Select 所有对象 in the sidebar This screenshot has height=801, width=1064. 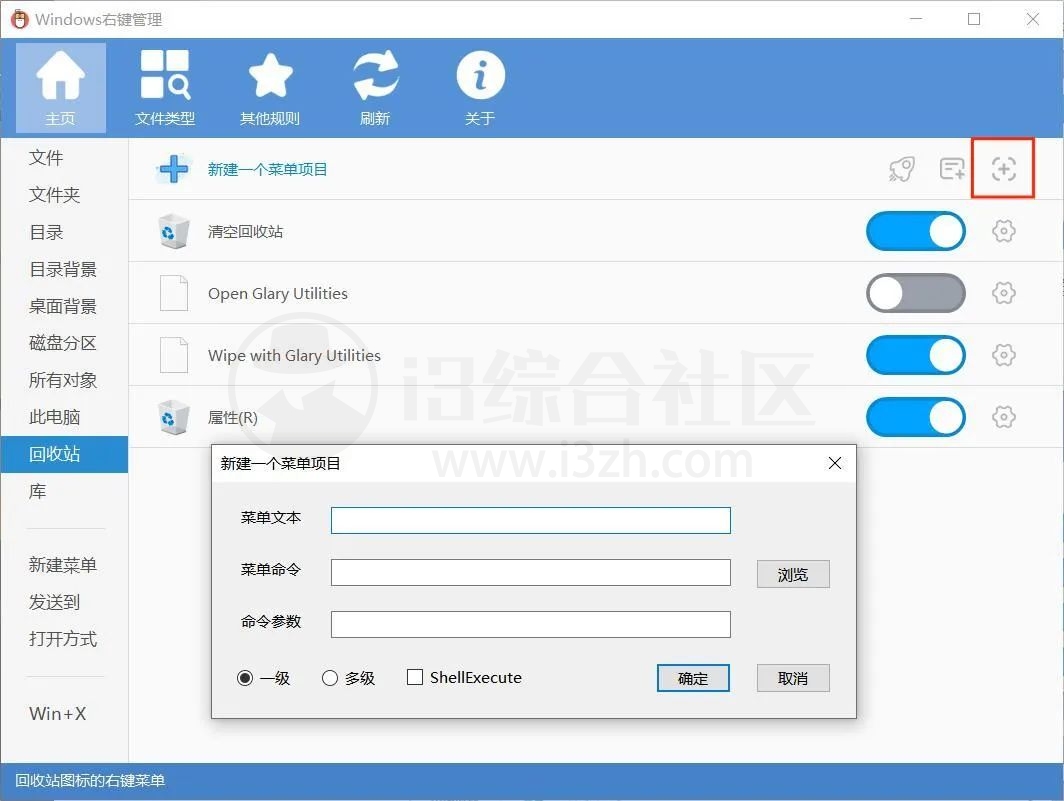(x=63, y=380)
